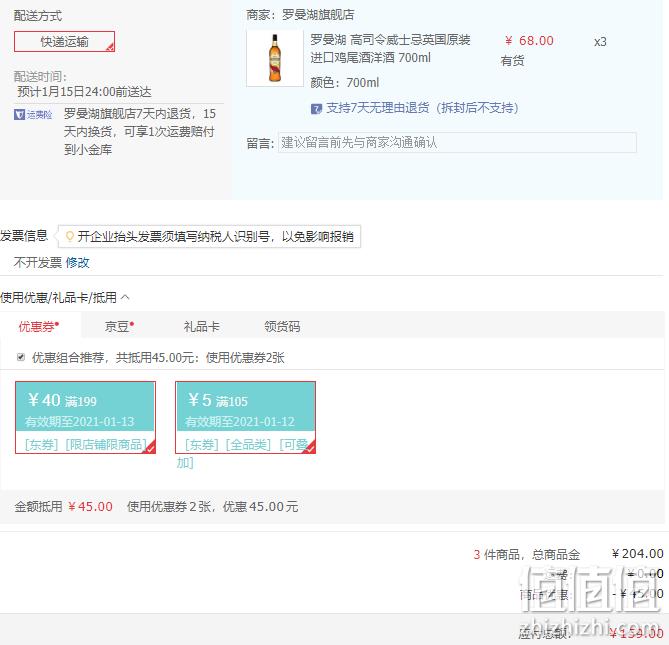Deselect the ¥5 满105 coupon

click(245, 417)
